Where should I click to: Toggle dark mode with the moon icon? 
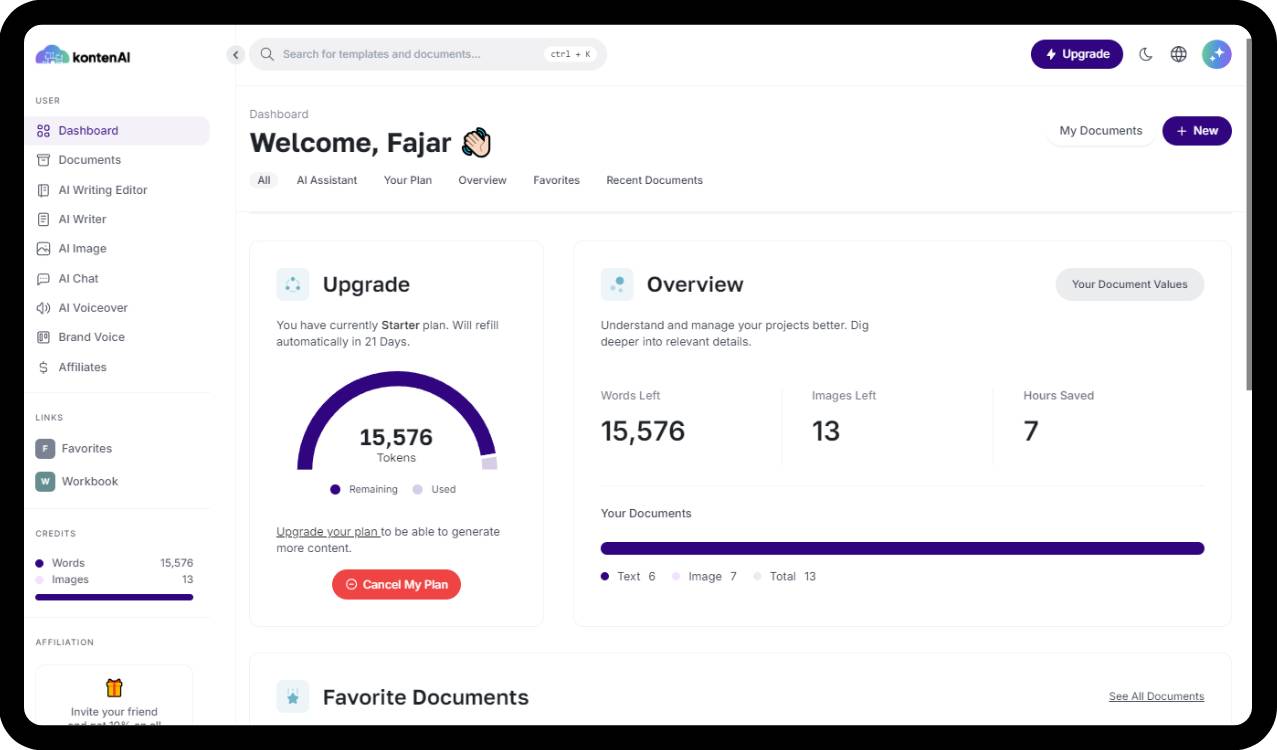pos(1146,54)
